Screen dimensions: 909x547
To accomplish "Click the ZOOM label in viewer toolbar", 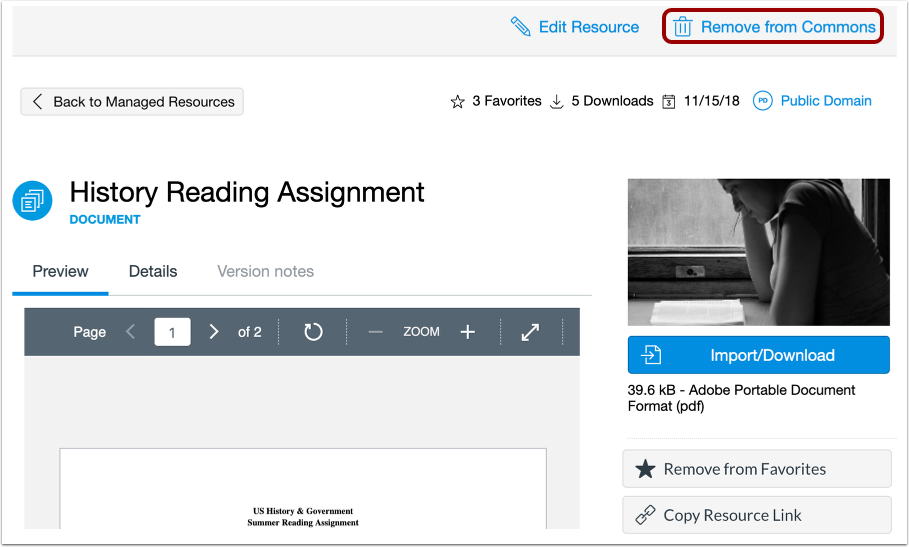I will 421,331.
